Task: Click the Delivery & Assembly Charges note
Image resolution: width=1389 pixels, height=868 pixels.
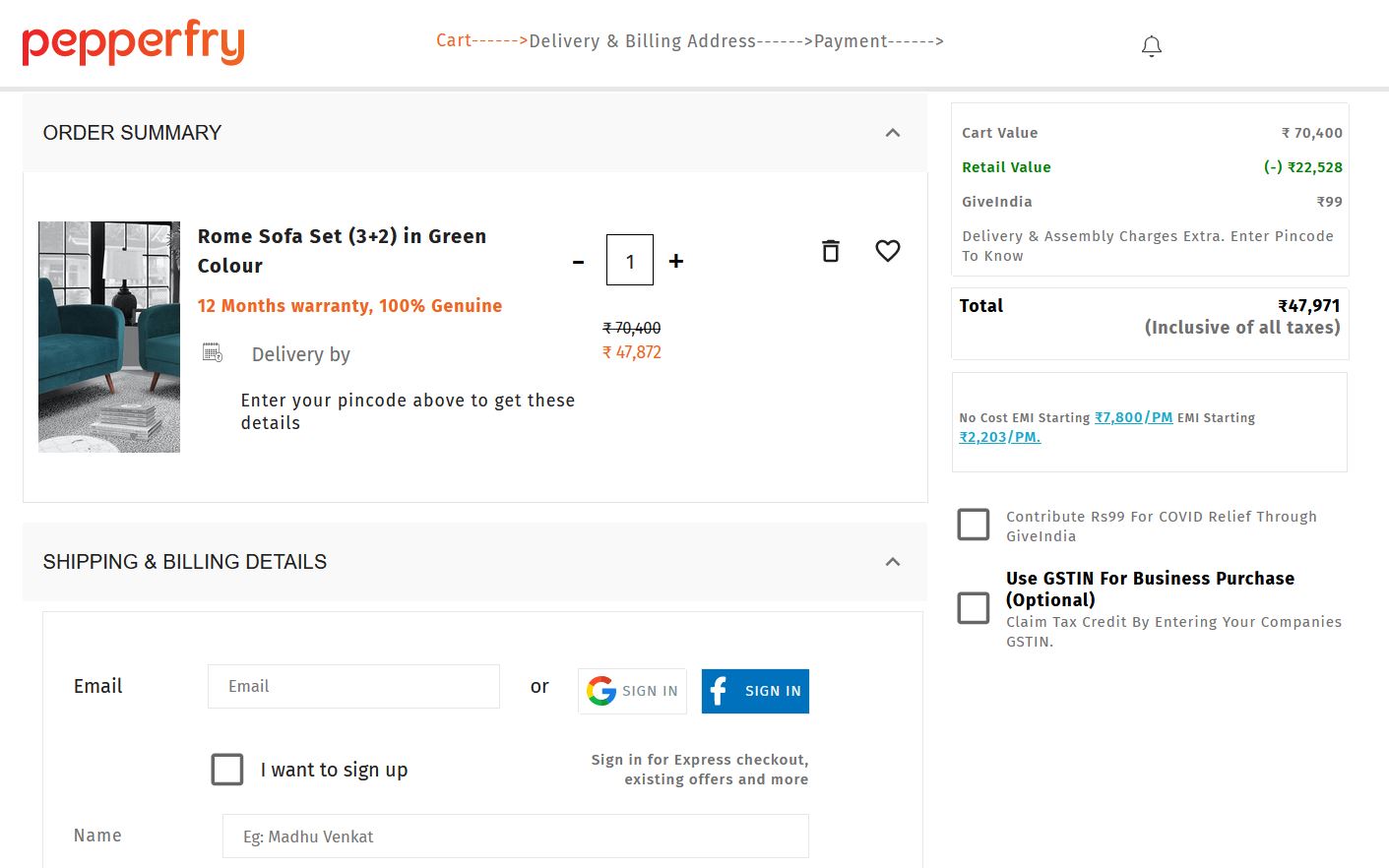Action: (x=1148, y=246)
